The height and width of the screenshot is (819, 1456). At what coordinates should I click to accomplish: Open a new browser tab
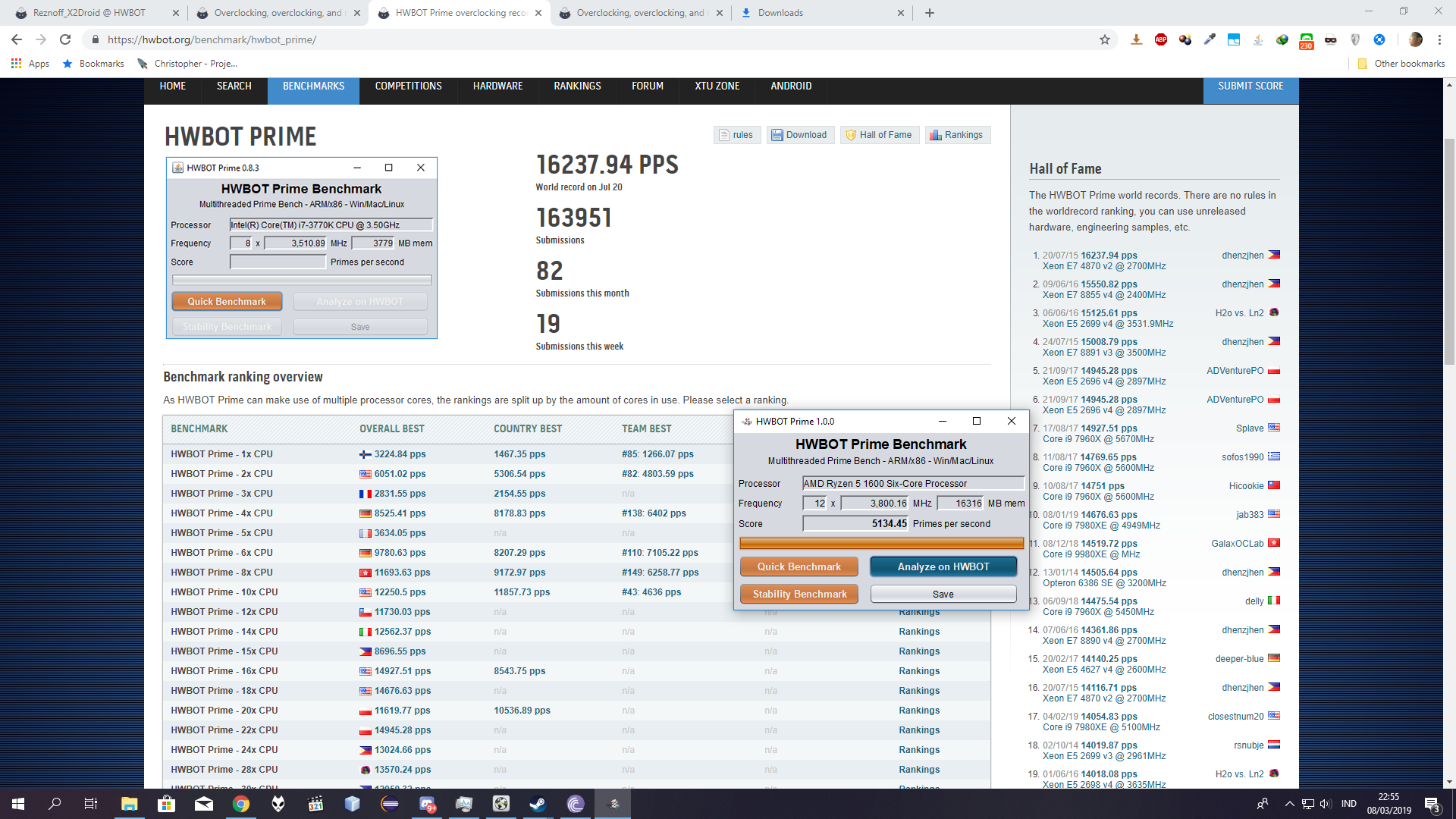930,13
